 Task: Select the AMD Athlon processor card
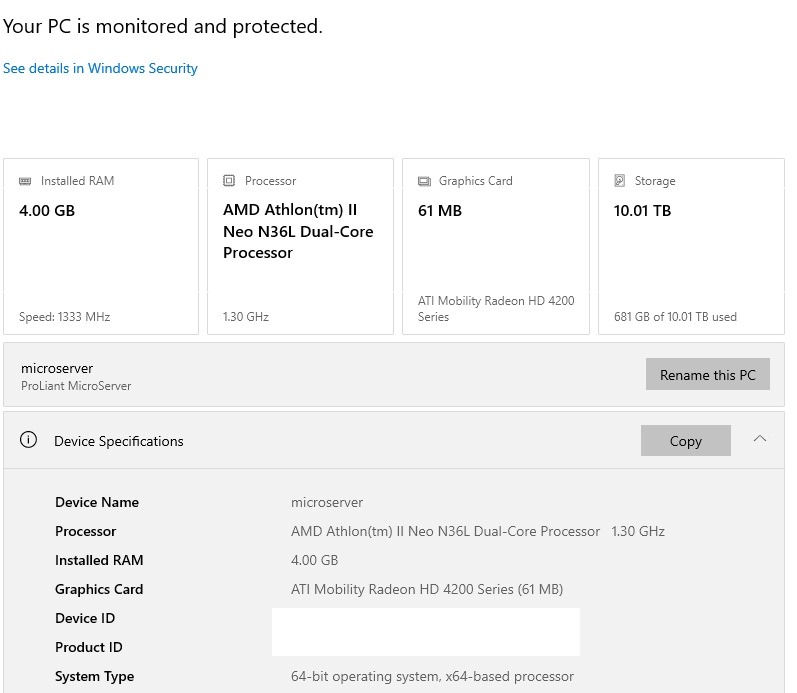click(300, 246)
